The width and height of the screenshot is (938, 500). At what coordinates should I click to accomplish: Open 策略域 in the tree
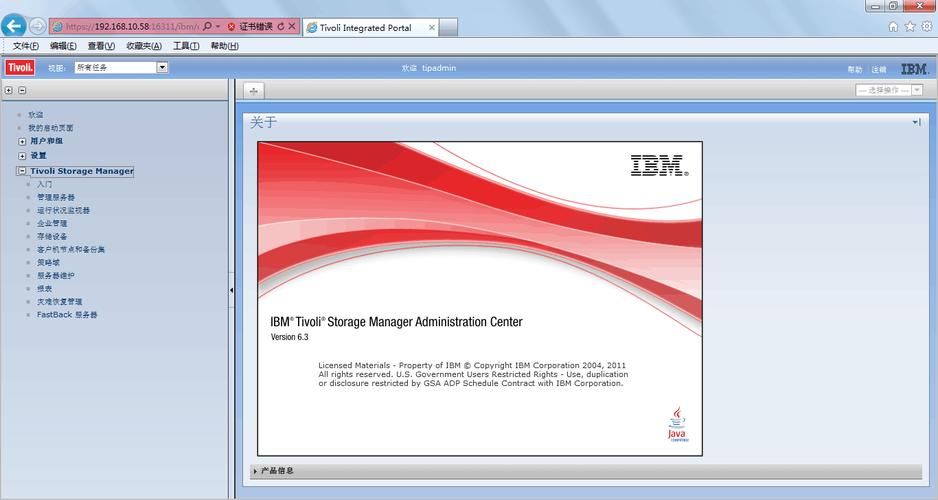tap(48, 263)
